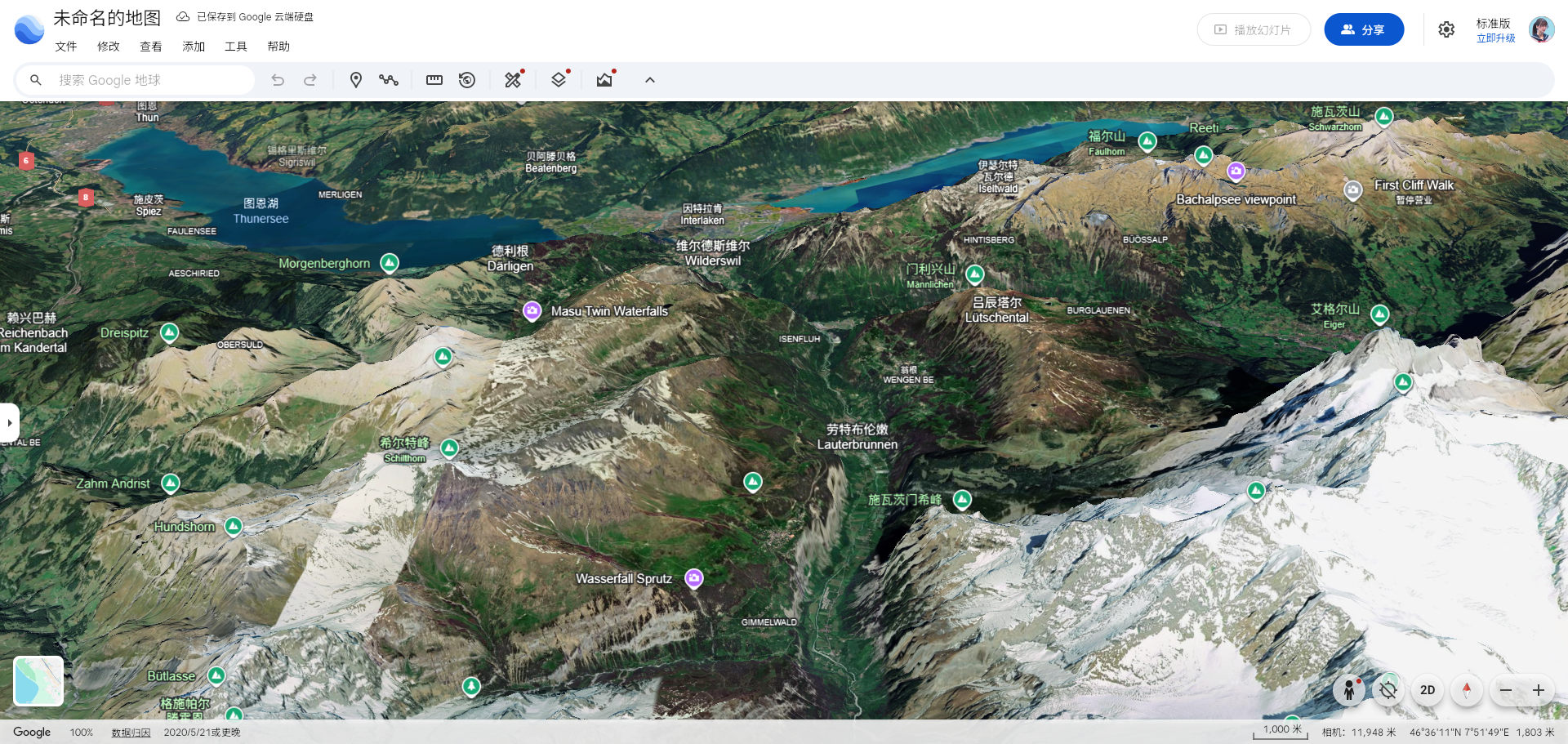The image size is (1568, 744).
Task: Toggle the location tracking button
Action: [1388, 691]
